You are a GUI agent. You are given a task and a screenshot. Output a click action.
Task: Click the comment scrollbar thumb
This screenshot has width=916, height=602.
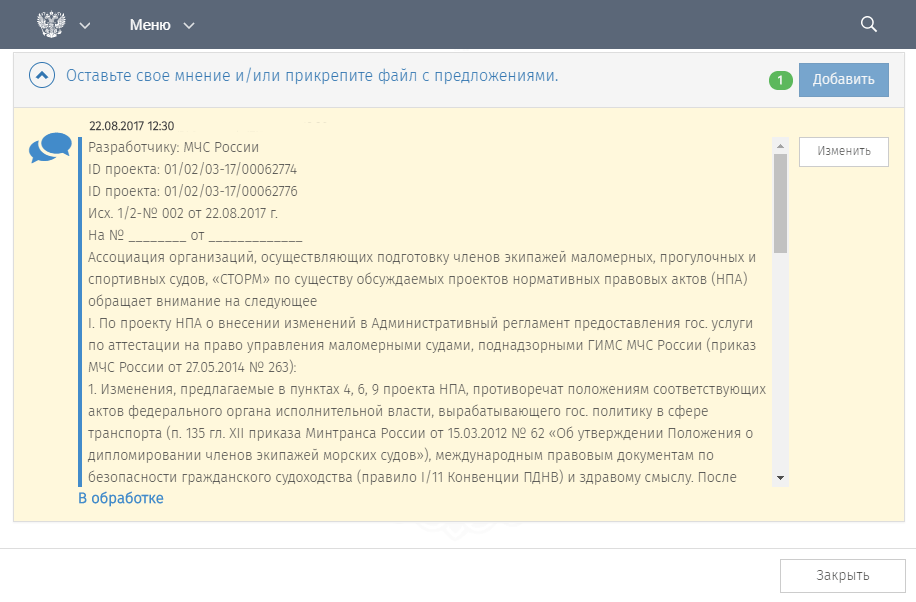pyautogui.click(x=780, y=203)
